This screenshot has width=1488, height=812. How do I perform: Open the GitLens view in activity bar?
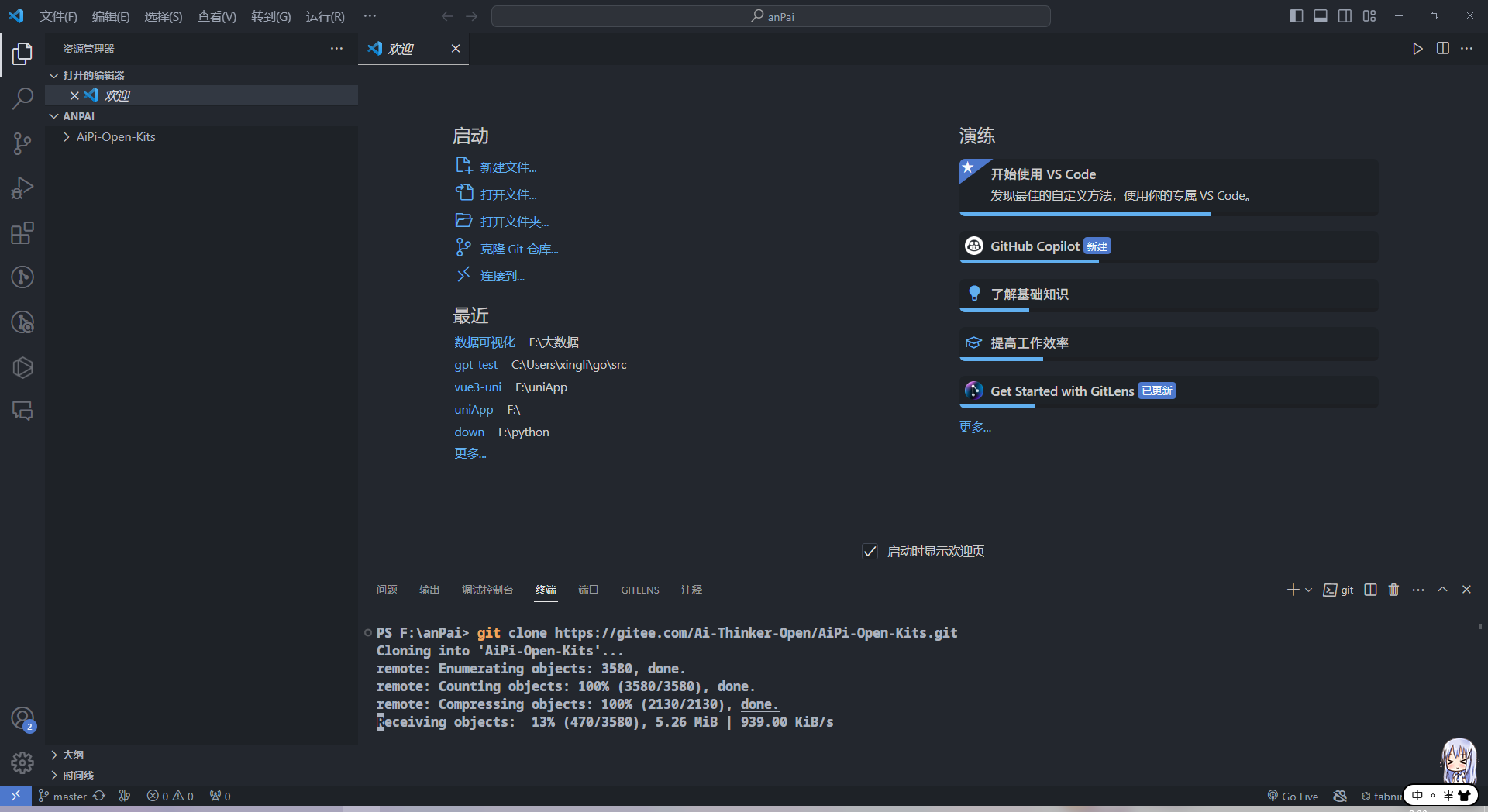pyautogui.click(x=22, y=277)
